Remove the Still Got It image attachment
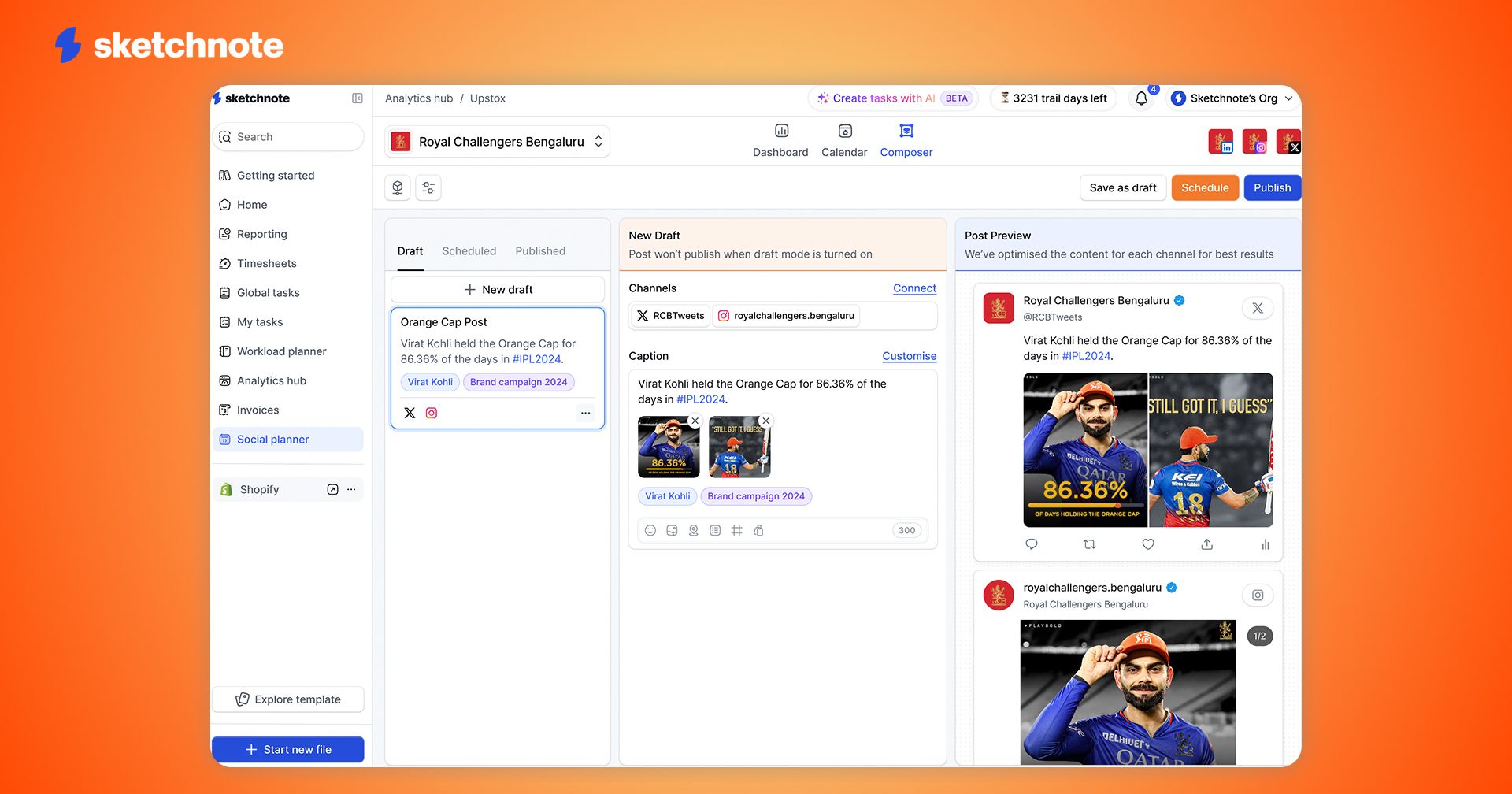This screenshot has width=1512, height=794. (x=765, y=421)
